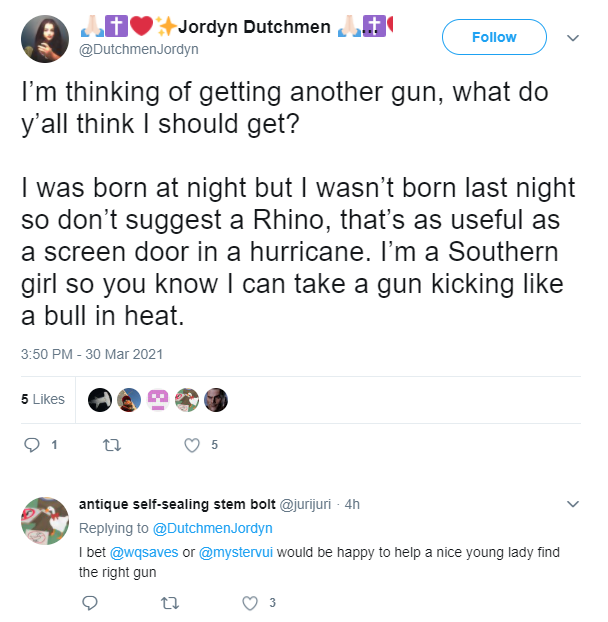The height and width of the screenshot is (622, 608).
Task: Open Jordyn Dutchmen's profile picture
Action: (x=45, y=39)
